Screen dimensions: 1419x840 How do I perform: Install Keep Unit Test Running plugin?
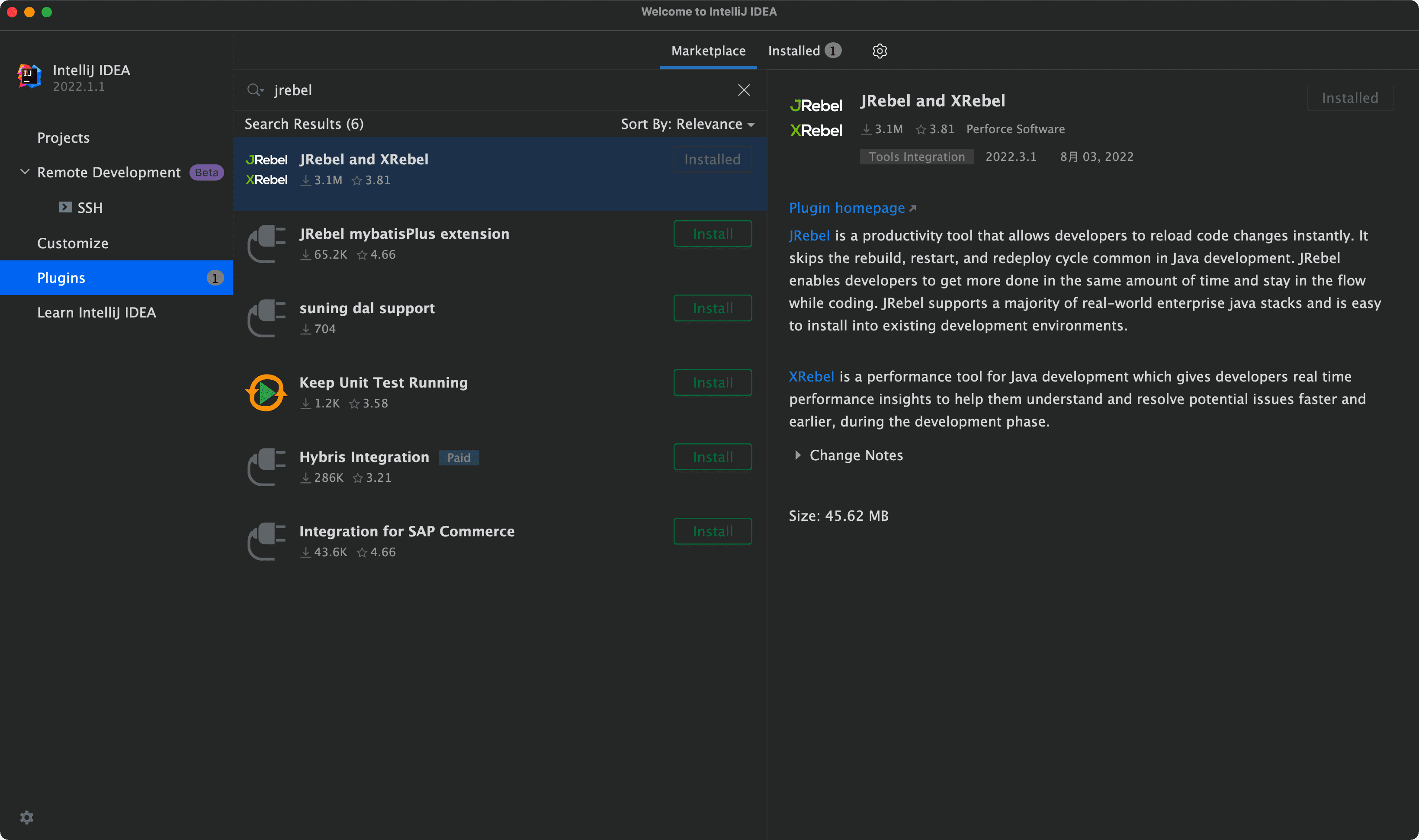713,383
